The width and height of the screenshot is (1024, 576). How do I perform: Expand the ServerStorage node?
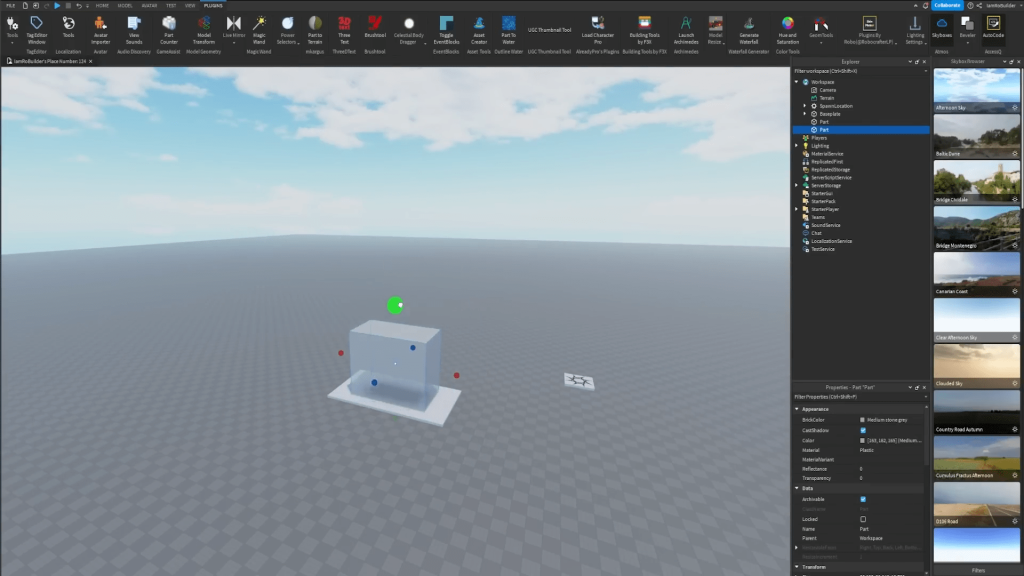(x=797, y=185)
